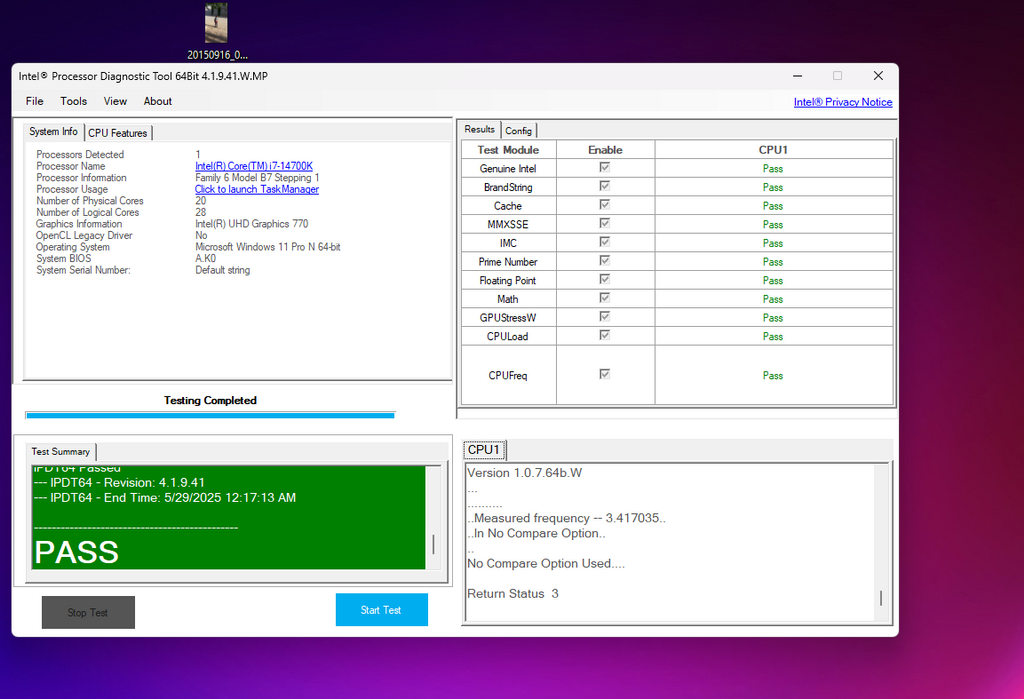Open the File menu
The height and width of the screenshot is (699, 1024).
pos(35,101)
